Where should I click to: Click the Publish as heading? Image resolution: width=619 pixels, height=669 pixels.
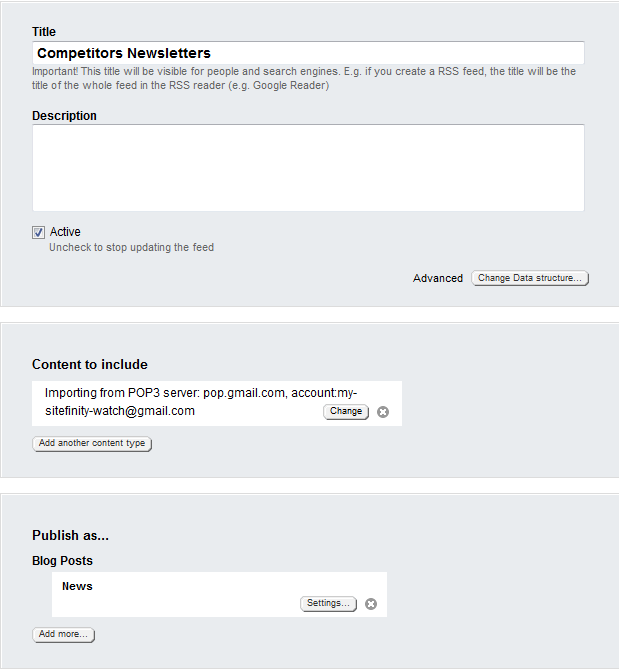click(70, 536)
